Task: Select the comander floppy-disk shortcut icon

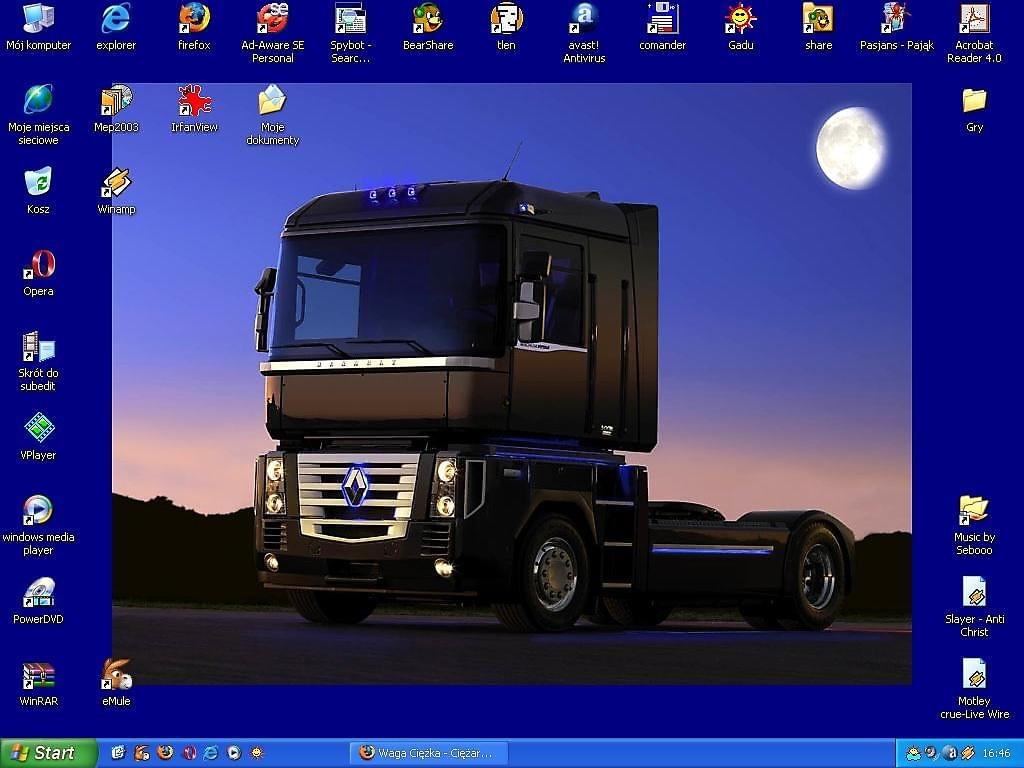Action: (662, 27)
